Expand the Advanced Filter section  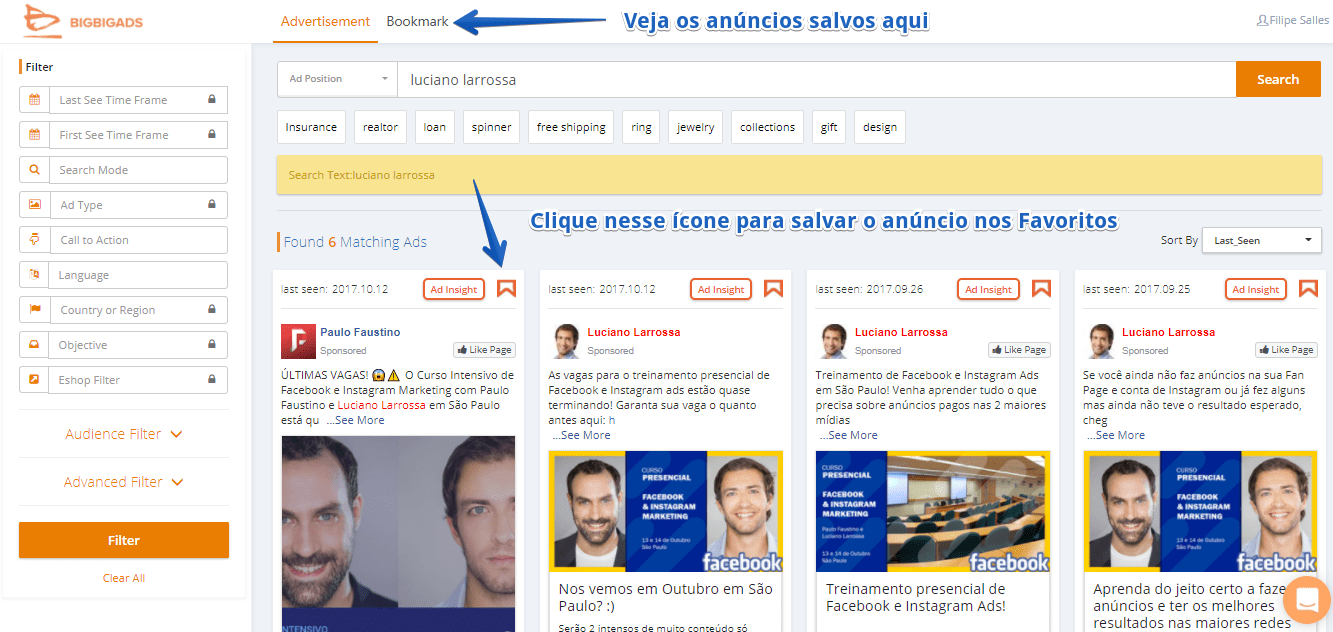[x=124, y=482]
